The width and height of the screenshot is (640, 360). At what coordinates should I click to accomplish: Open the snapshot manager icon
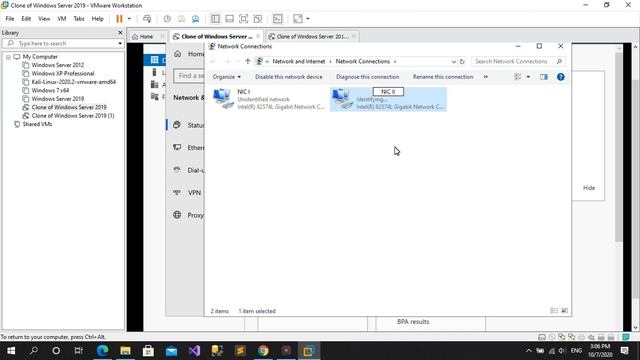point(196,19)
